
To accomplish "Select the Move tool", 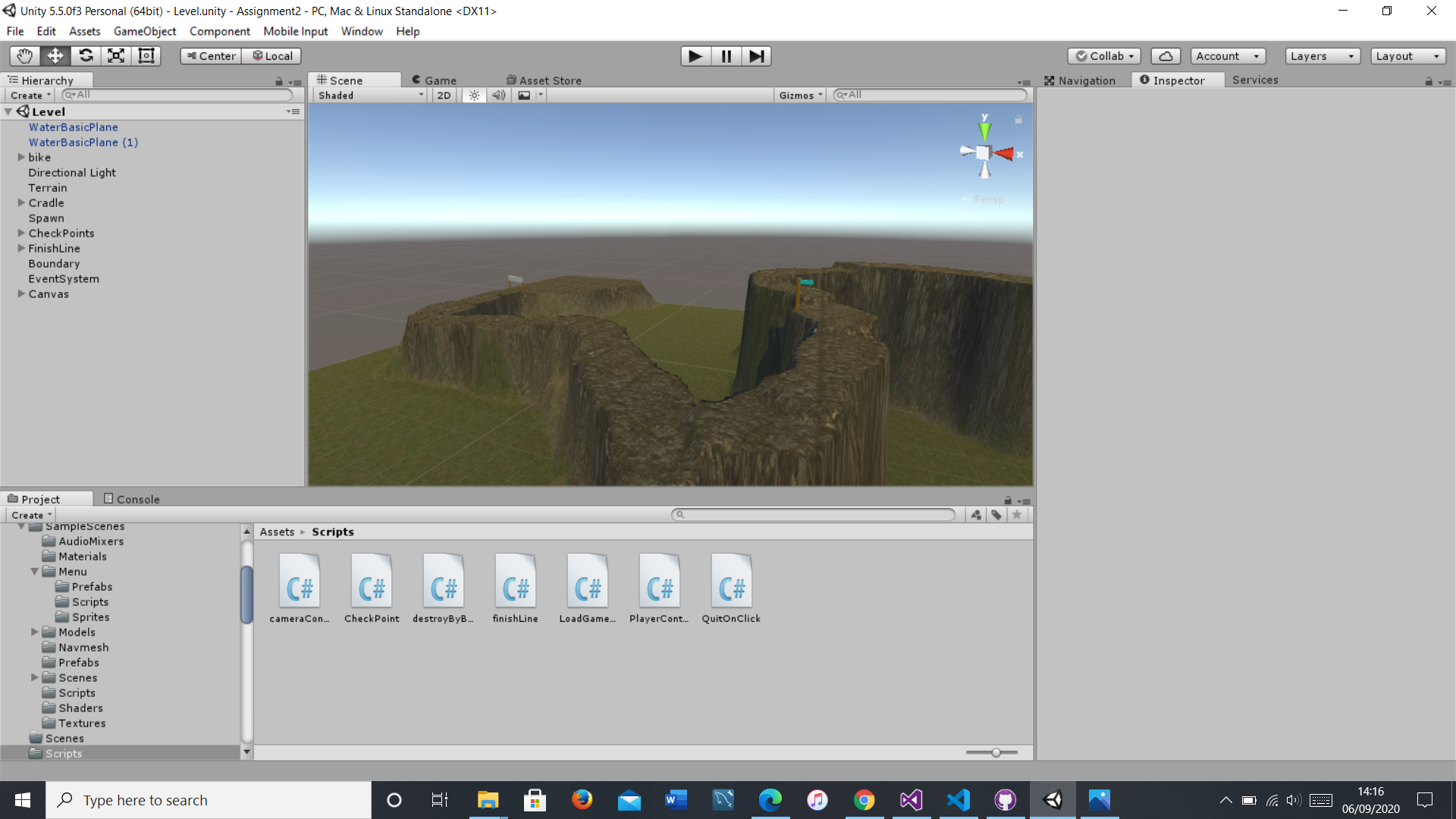I will 55,56.
